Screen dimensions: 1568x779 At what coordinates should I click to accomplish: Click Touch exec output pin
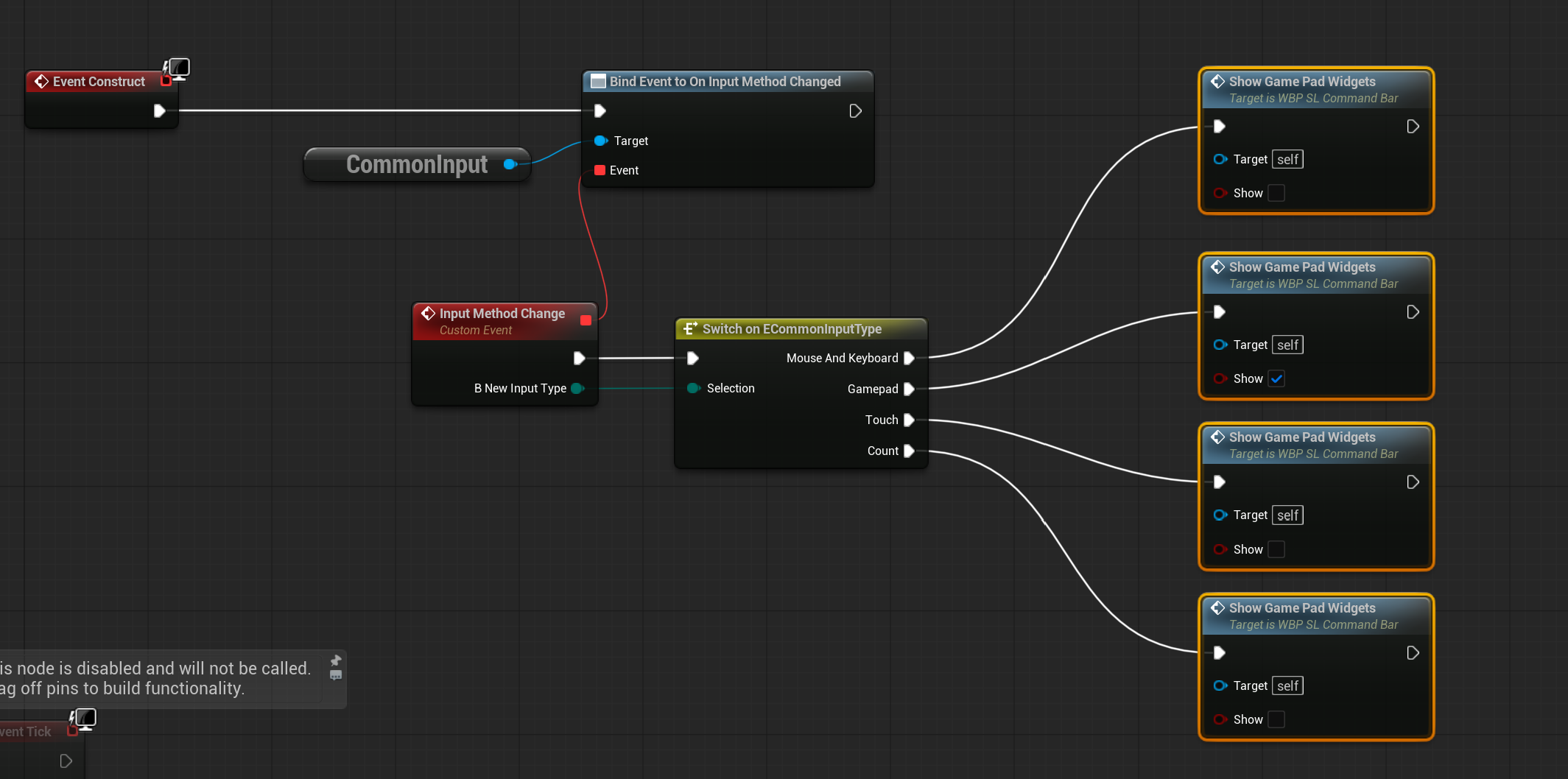point(909,420)
